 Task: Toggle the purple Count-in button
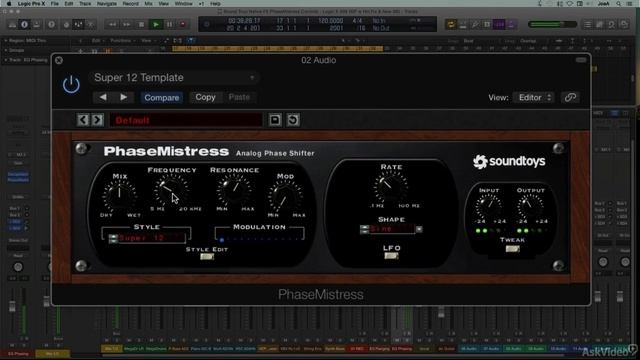click(x=499, y=24)
